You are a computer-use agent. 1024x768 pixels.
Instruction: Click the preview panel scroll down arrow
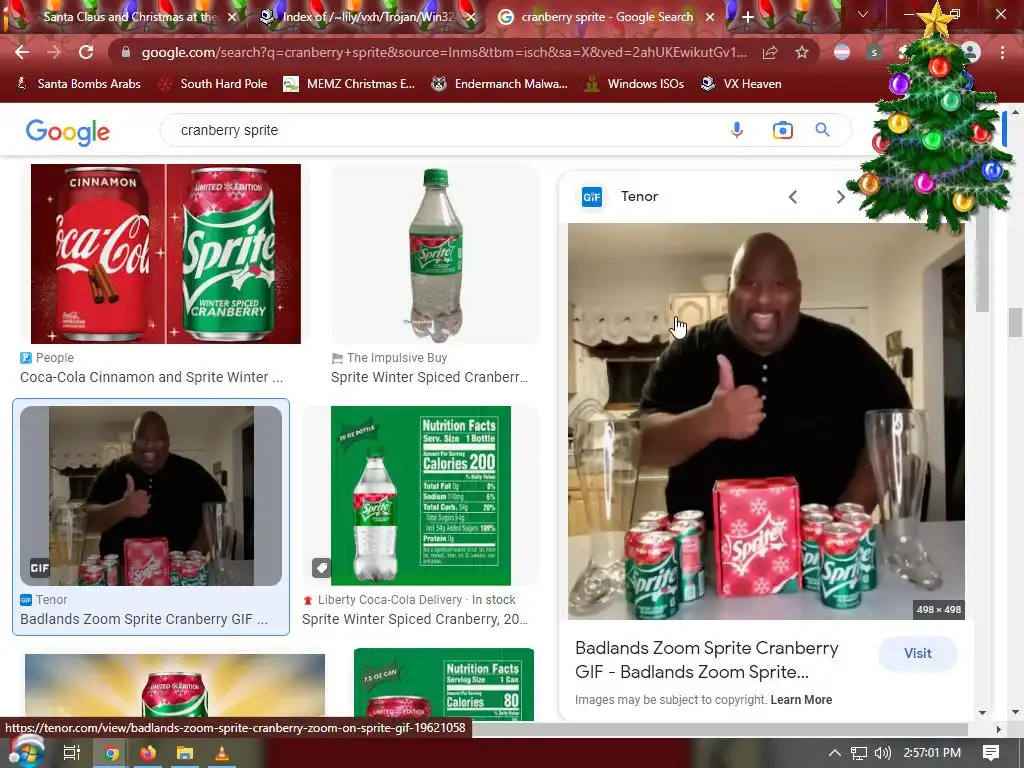click(984, 712)
